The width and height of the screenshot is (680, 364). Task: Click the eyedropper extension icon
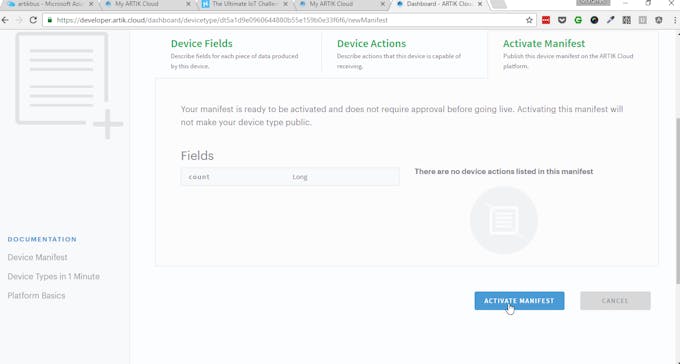coord(610,20)
